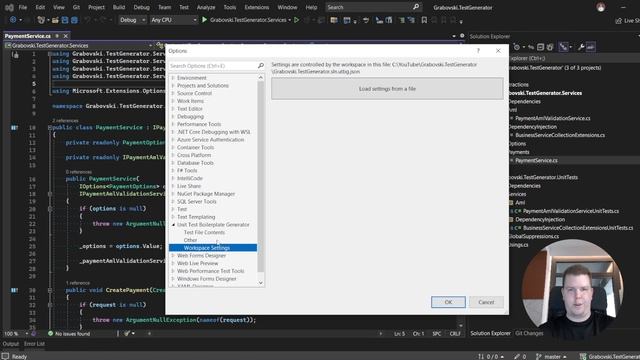Run without debugging using the outlined play icon
Screen dimensions: 640x360
pyautogui.click(x=297, y=20)
